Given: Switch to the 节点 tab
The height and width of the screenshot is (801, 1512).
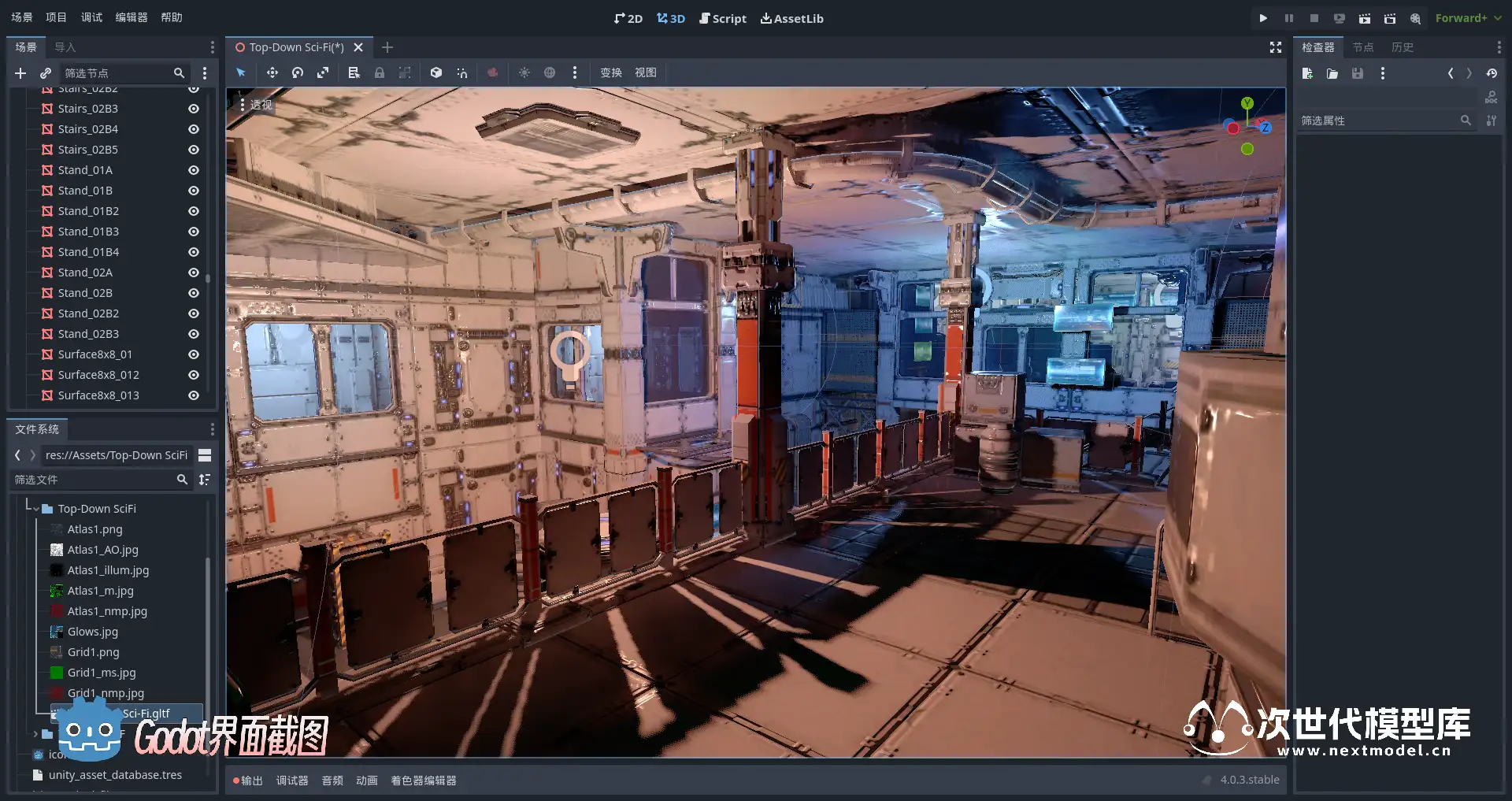Looking at the screenshot, I should 1362,47.
